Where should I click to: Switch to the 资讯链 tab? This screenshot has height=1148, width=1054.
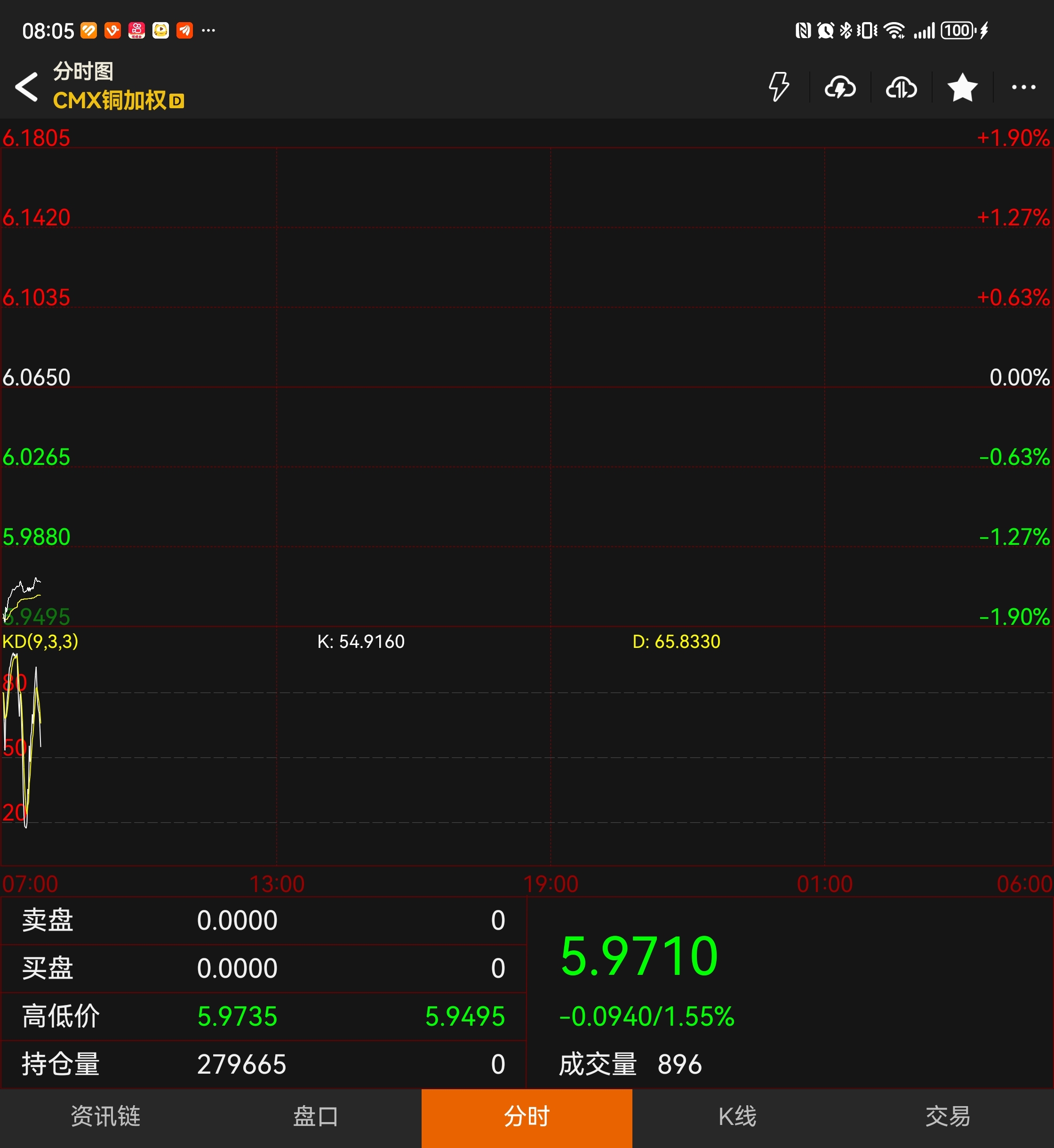(x=105, y=1116)
